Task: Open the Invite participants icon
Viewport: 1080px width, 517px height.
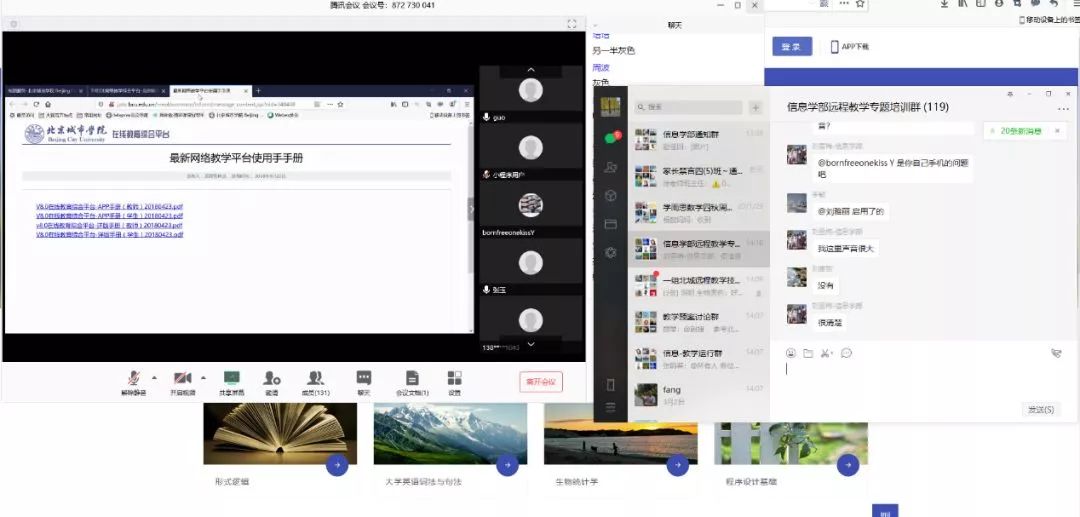Action: 271,380
